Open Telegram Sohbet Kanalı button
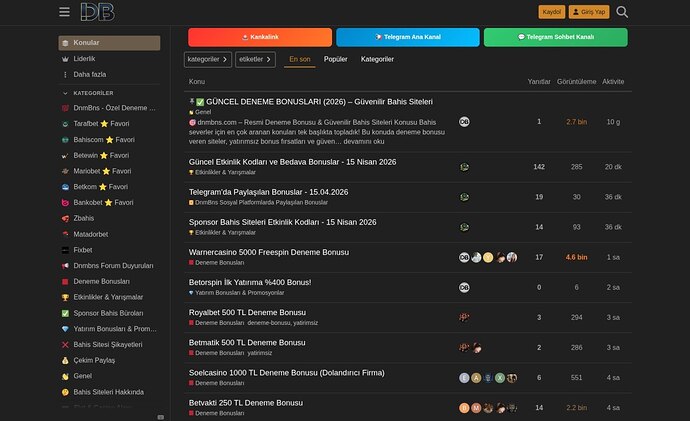This screenshot has height=421, width=690. coord(556,37)
